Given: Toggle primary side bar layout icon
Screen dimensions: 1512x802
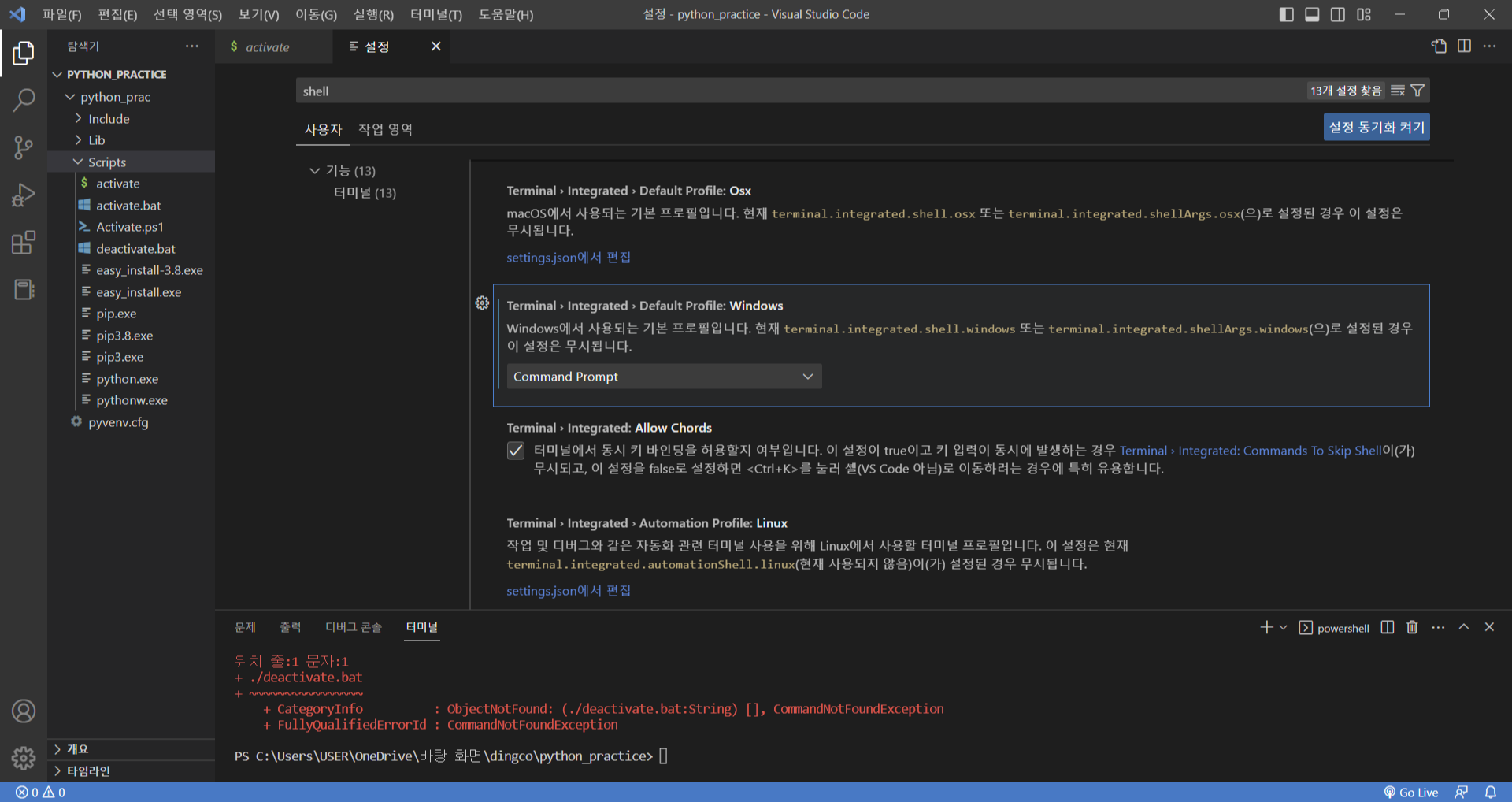Looking at the screenshot, I should (x=1286, y=14).
